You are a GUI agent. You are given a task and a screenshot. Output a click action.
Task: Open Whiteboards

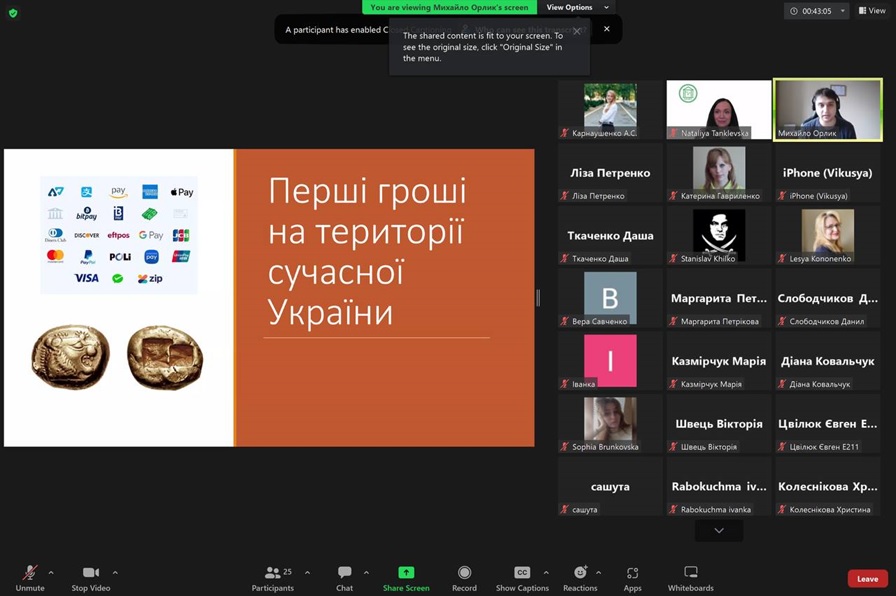coord(691,578)
